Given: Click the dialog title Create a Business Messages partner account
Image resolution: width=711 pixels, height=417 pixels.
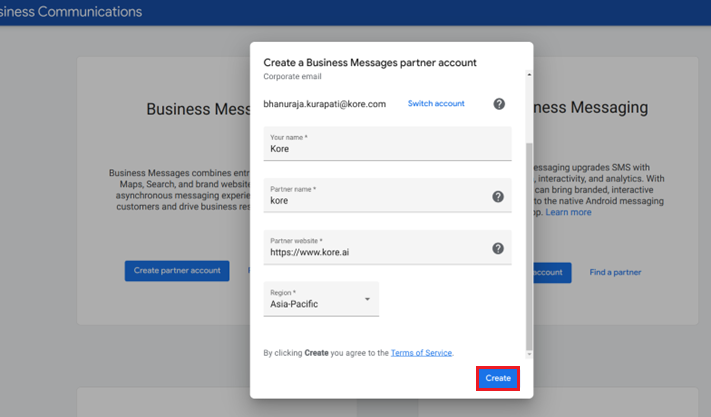Looking at the screenshot, I should (370, 63).
